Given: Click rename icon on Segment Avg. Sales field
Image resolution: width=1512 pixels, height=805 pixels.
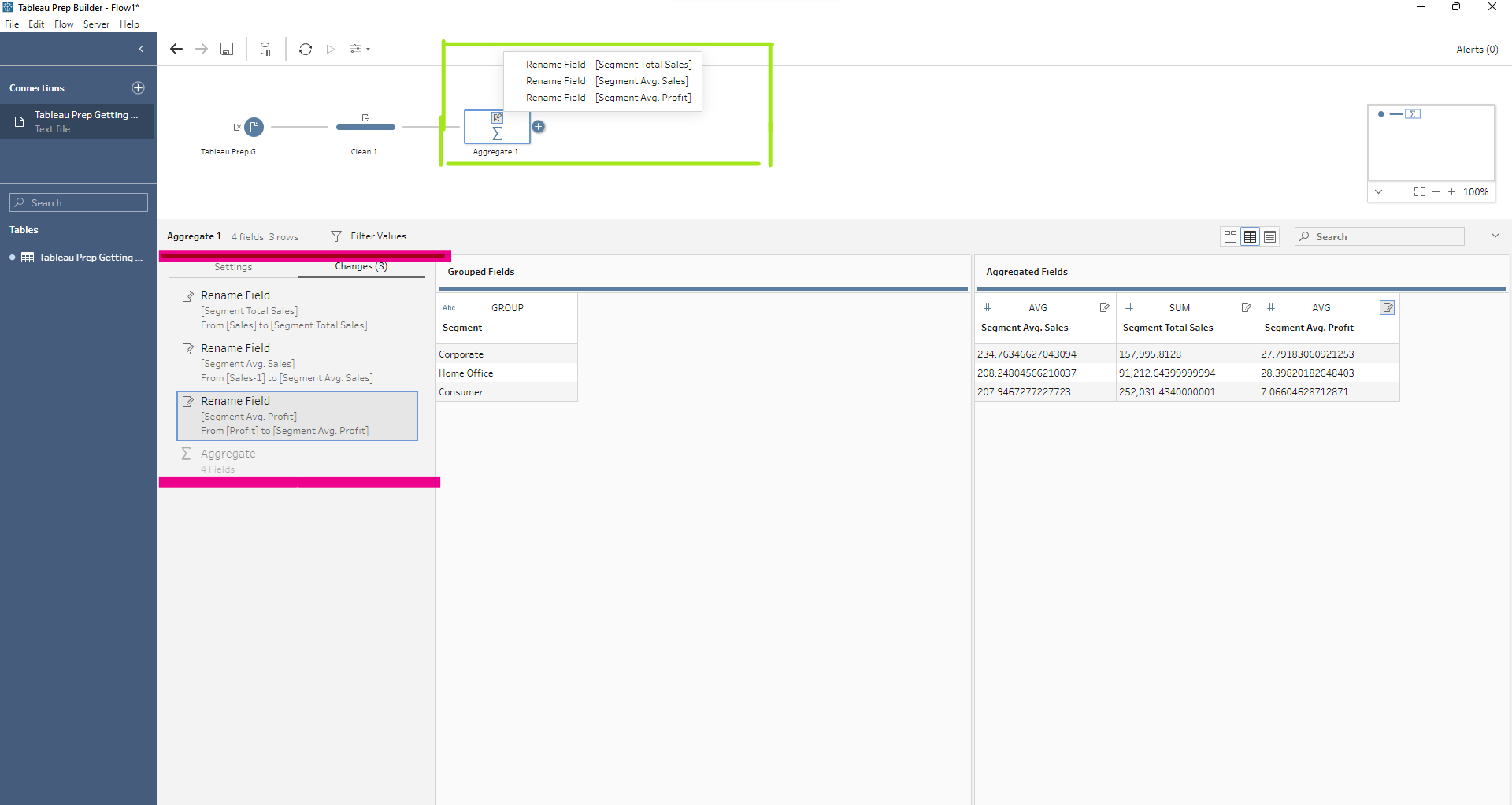Looking at the screenshot, I should [x=1104, y=308].
